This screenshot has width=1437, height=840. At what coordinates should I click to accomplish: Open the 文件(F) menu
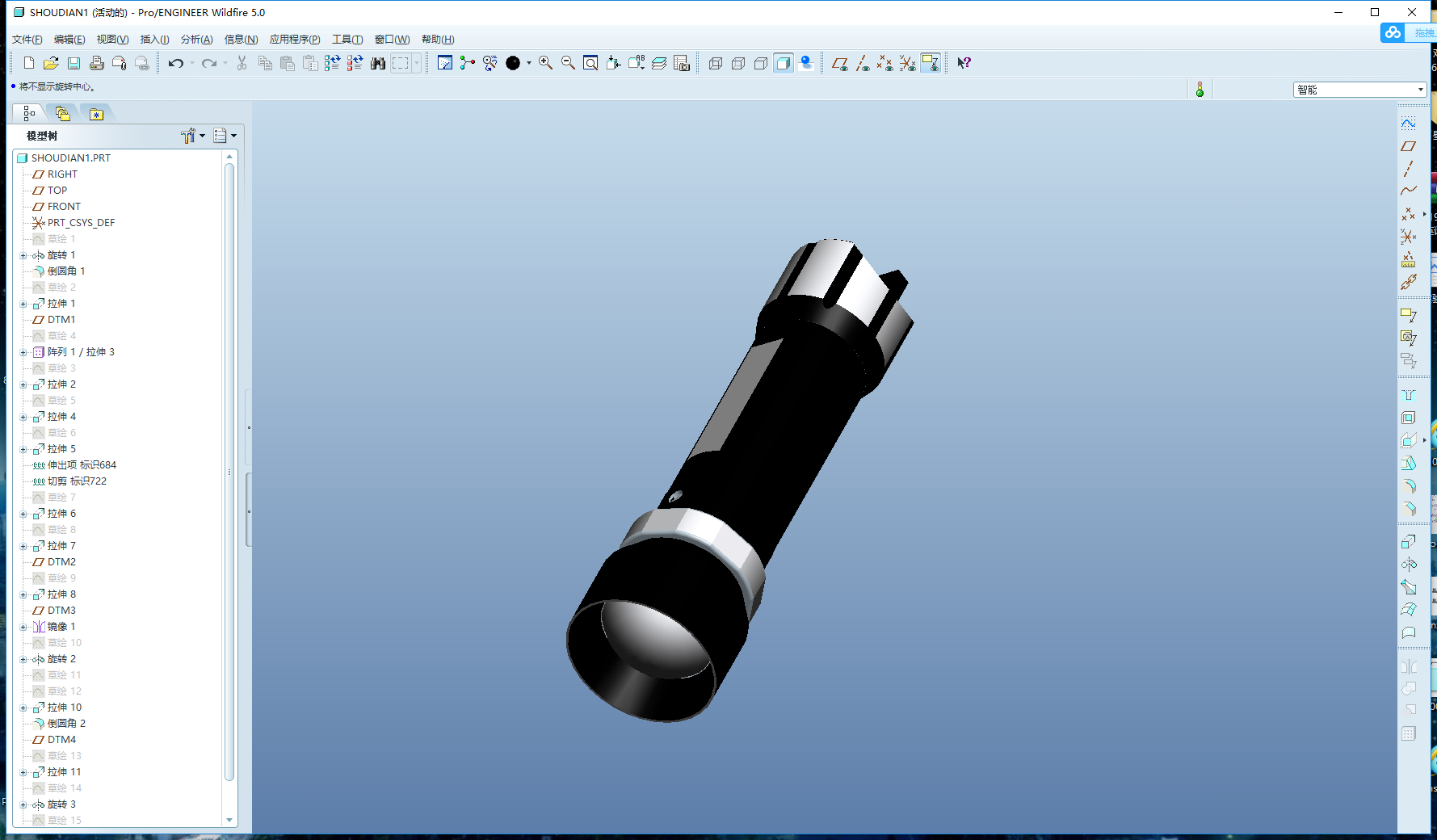click(x=27, y=40)
